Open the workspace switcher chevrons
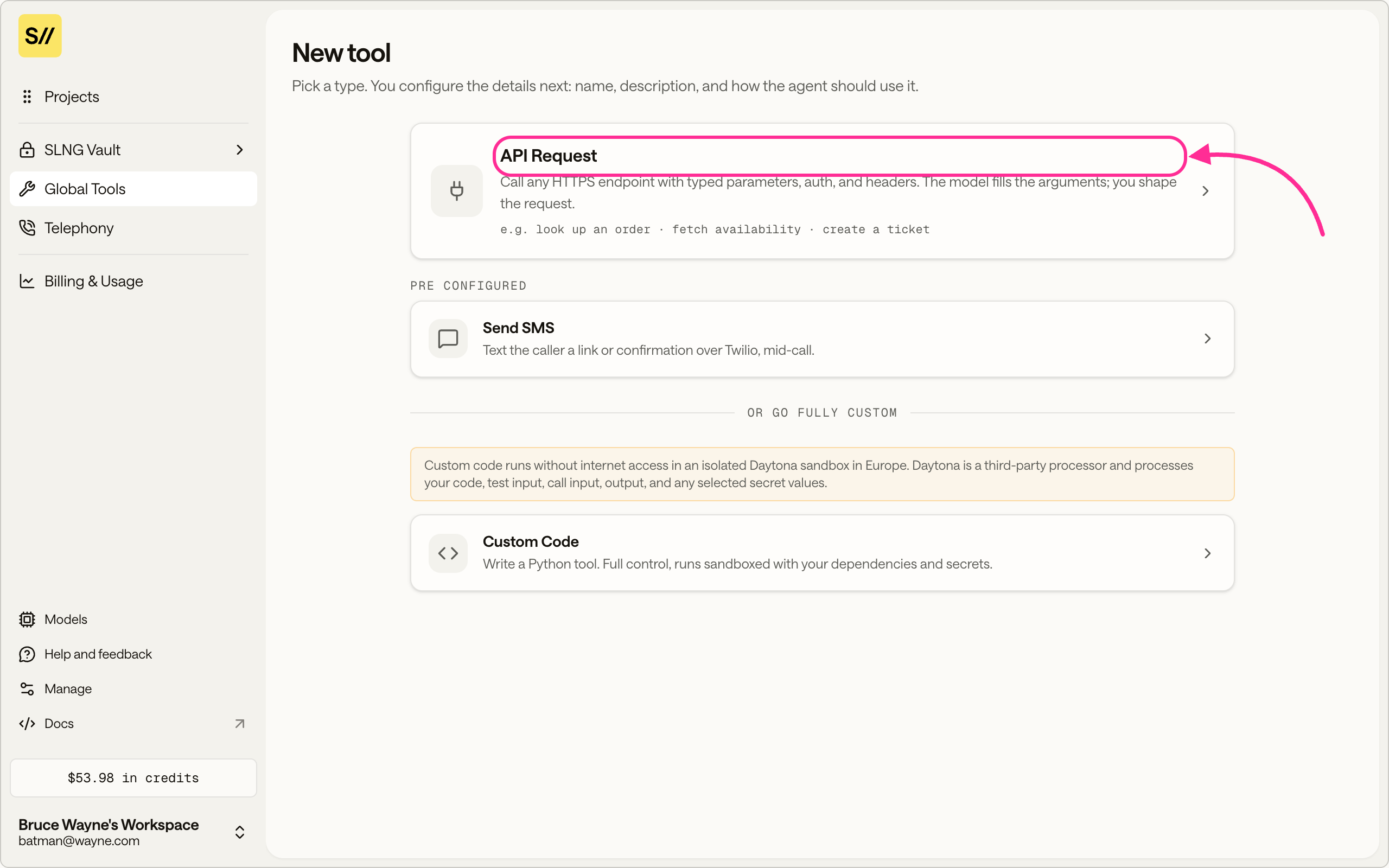 coord(240,832)
